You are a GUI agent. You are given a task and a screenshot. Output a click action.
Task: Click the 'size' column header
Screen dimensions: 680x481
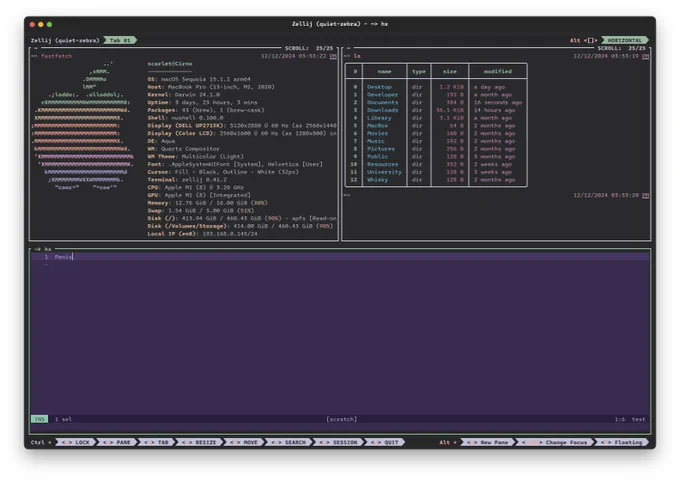[x=450, y=72]
